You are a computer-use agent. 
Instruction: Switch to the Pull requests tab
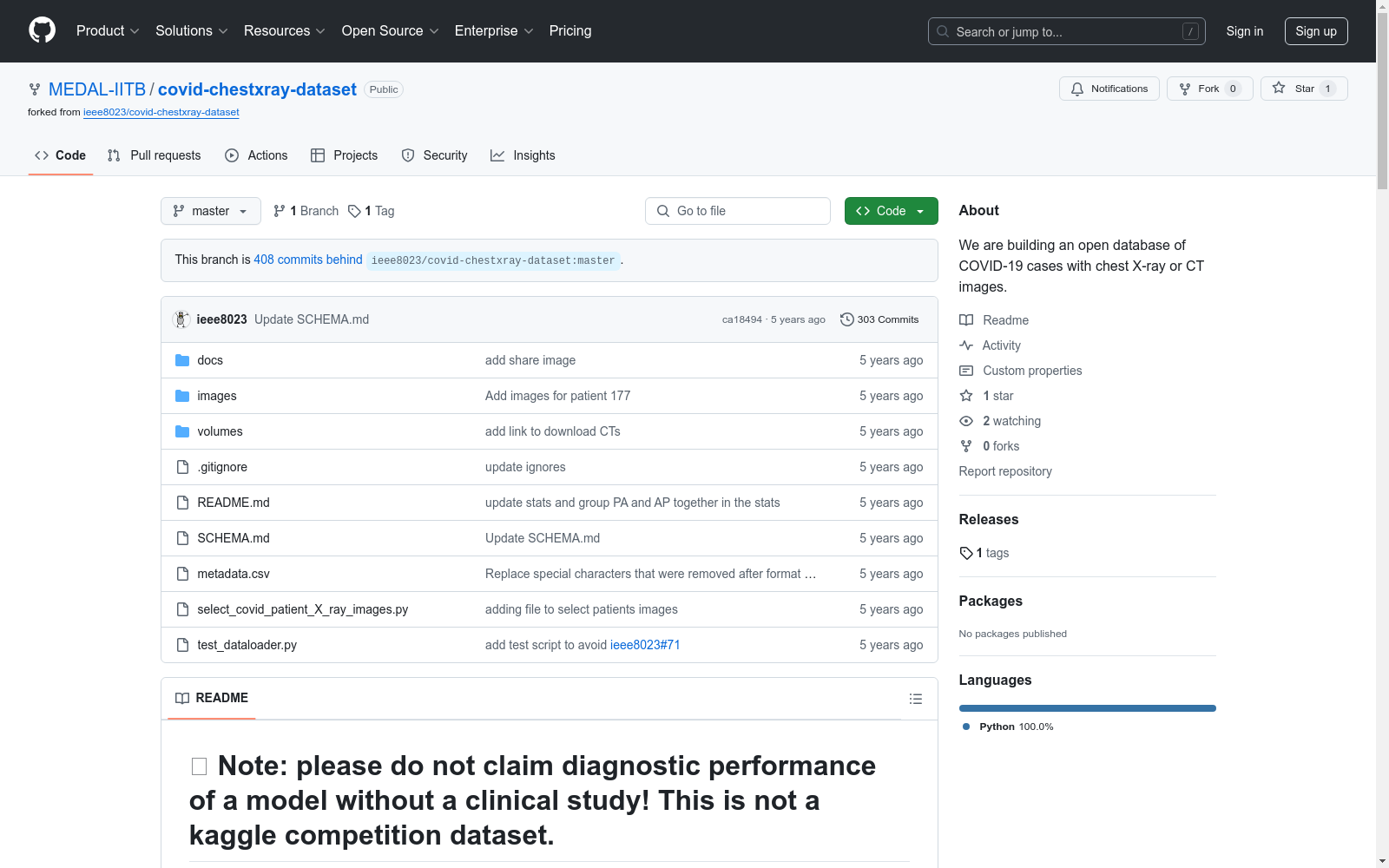coord(155,155)
